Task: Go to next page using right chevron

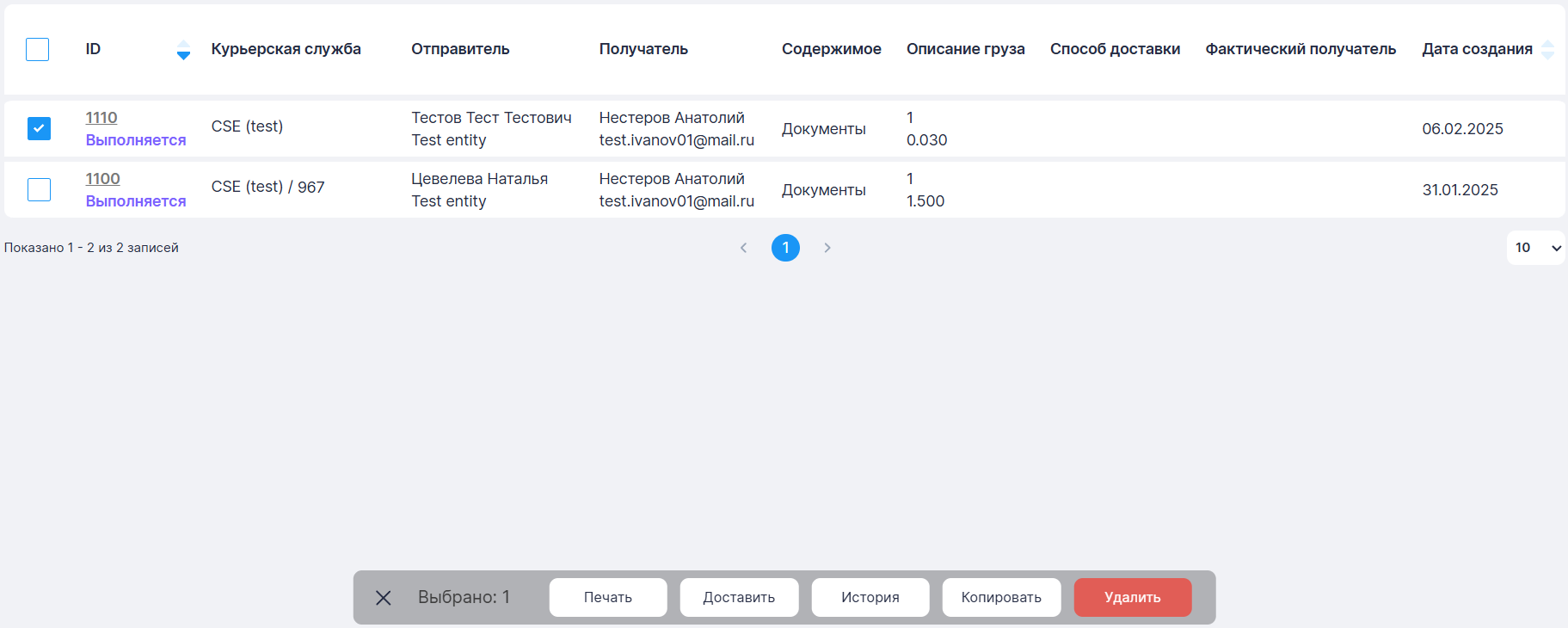Action: pyautogui.click(x=827, y=248)
